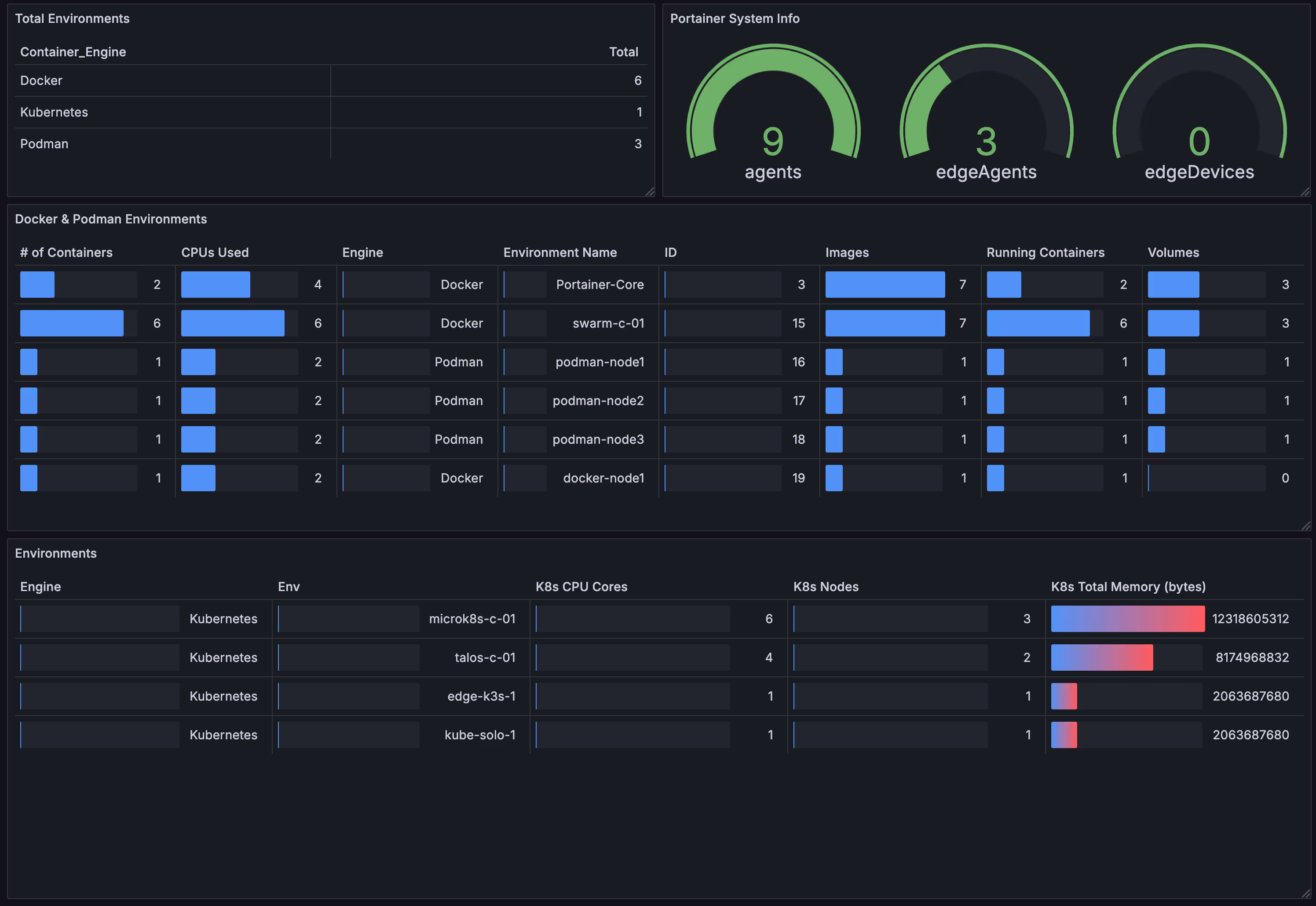
Task: Click the resize handle of Environments panel
Action: point(1306,894)
